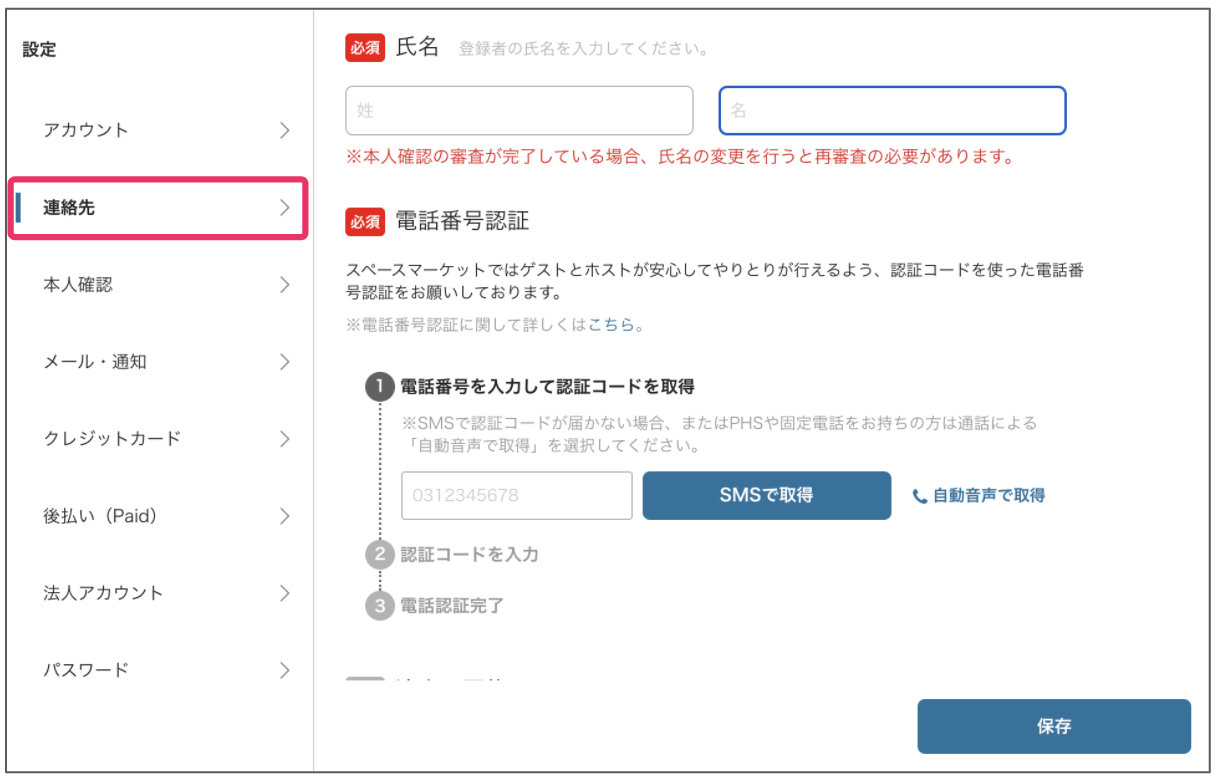Focus the 姓 last name field
This screenshot has height=782, width=1226.
pos(519,111)
